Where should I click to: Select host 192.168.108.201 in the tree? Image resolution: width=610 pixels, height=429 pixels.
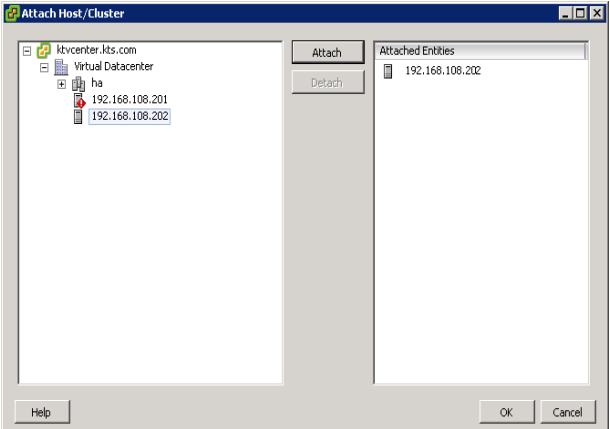130,100
